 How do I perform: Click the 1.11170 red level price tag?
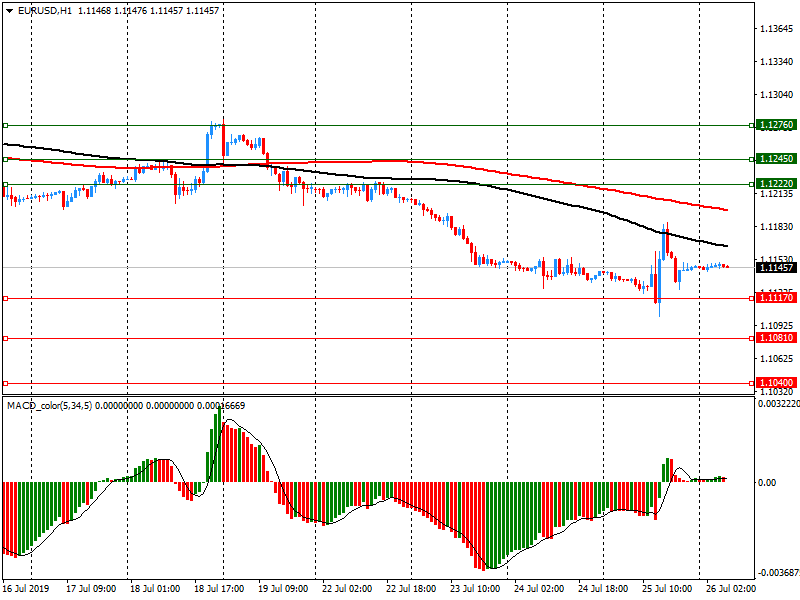777,298
